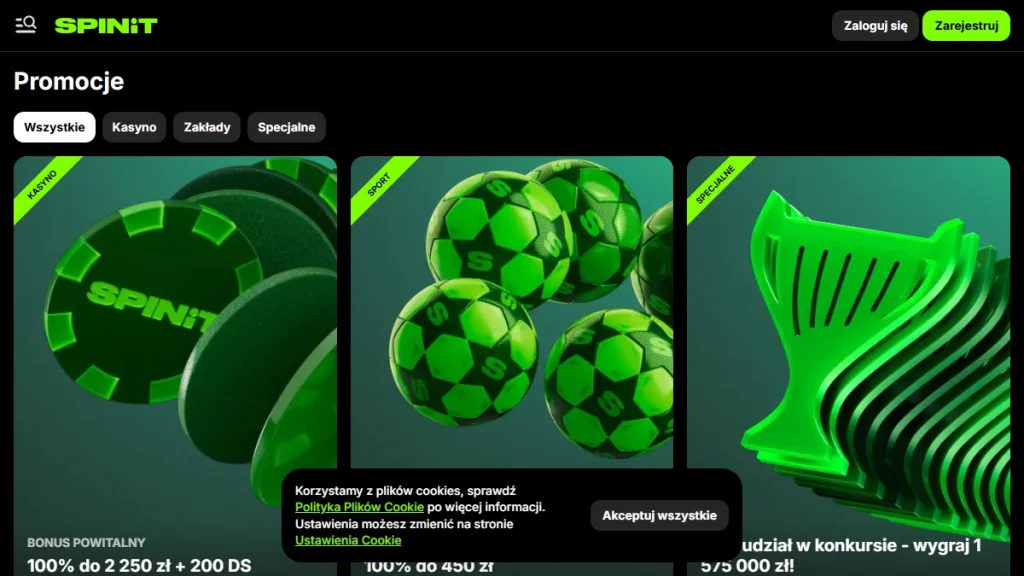
Task: Select the Wszystkie filter tab
Action: click(x=54, y=127)
